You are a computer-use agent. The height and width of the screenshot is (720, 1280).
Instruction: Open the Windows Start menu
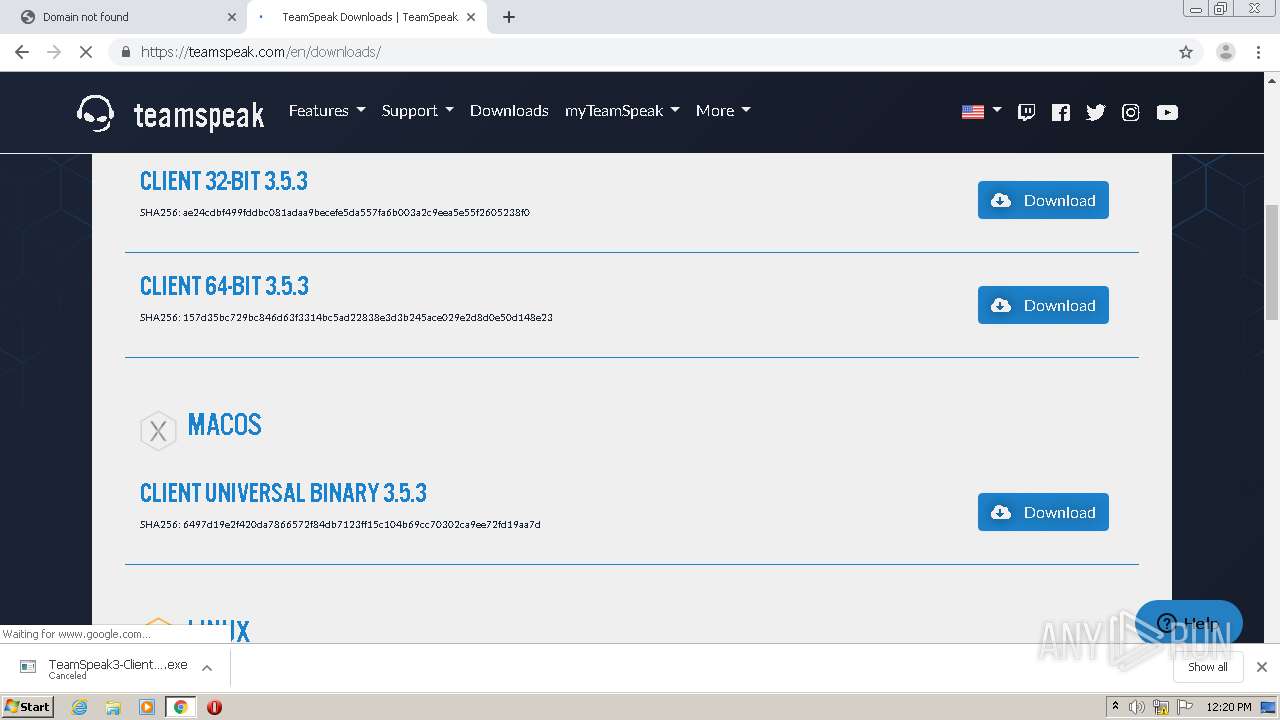27,706
